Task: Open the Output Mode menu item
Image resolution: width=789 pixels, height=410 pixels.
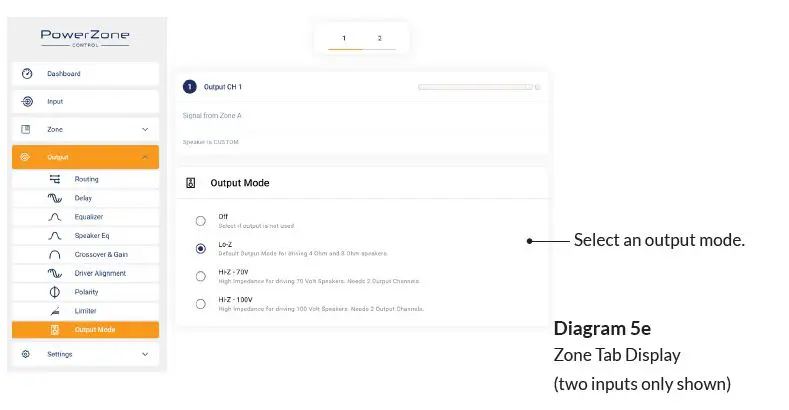Action: (x=94, y=330)
